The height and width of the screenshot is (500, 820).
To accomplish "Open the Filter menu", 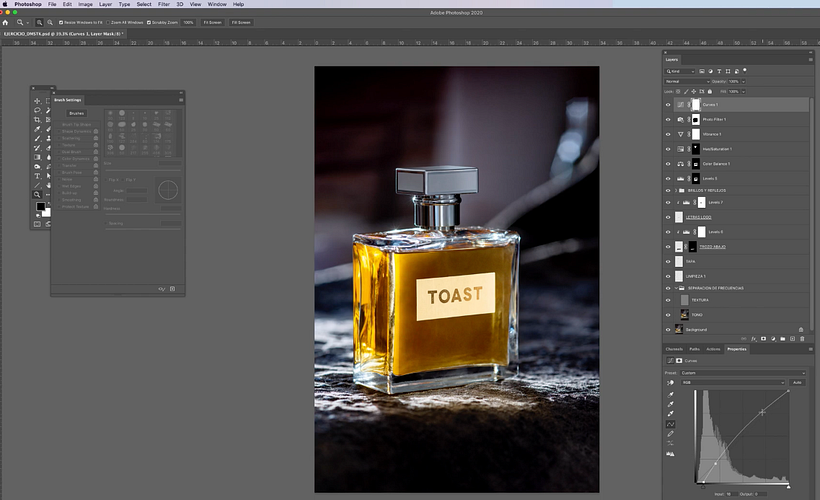I will click(x=163, y=4).
